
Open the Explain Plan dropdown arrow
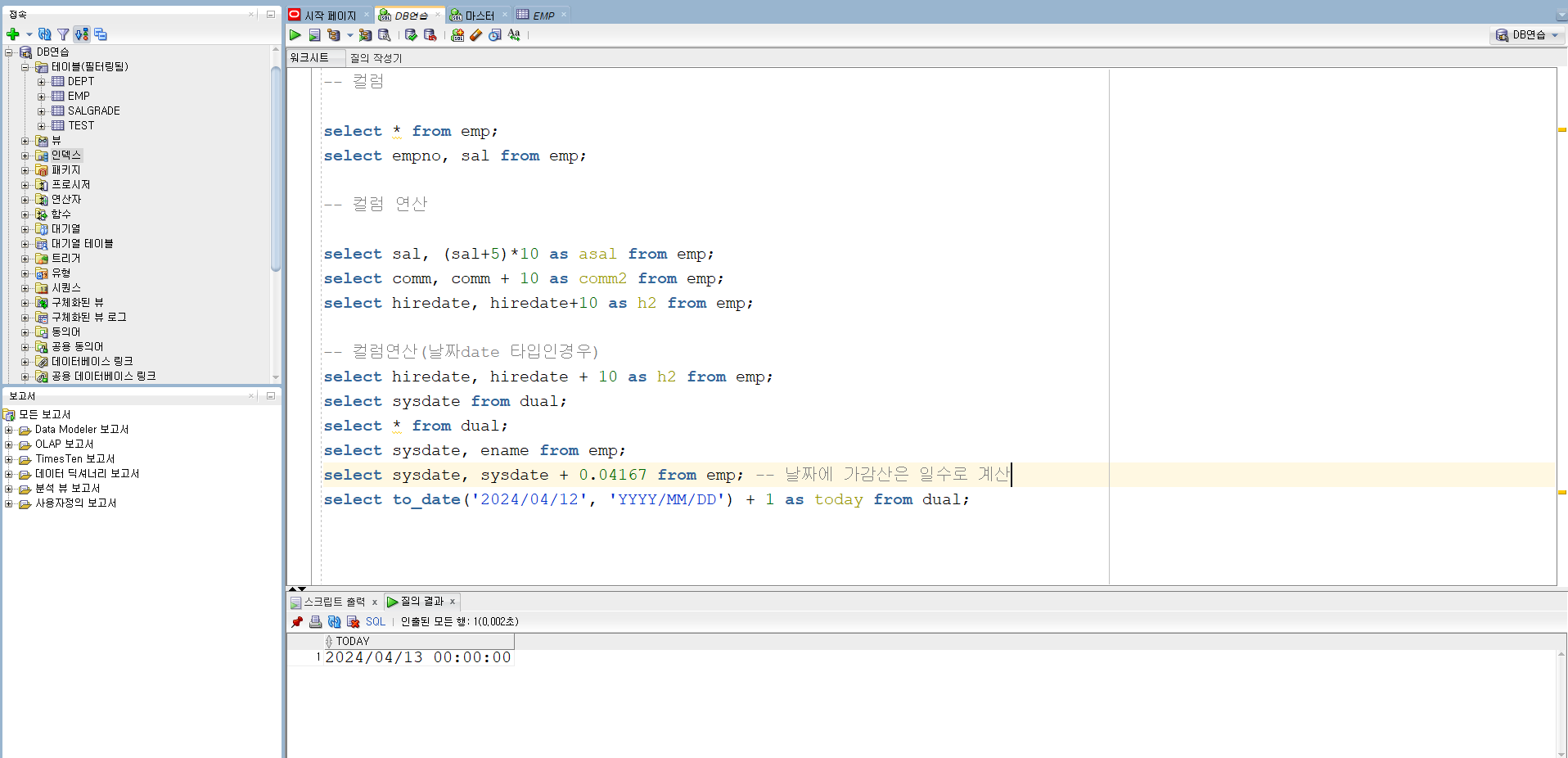tap(349, 35)
